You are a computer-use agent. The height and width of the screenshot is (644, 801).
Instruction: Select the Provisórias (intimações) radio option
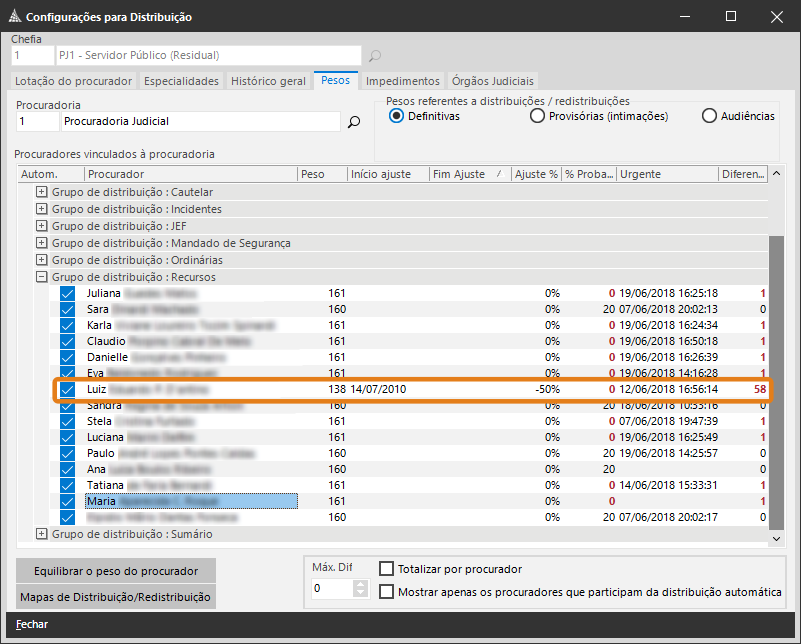(539, 116)
